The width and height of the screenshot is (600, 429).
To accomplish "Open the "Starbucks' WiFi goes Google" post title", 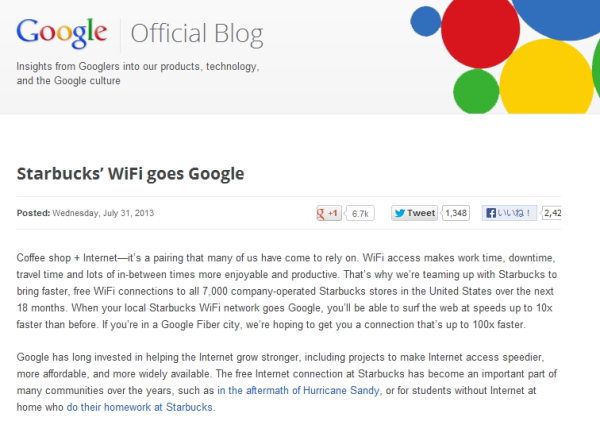I will point(131,173).
